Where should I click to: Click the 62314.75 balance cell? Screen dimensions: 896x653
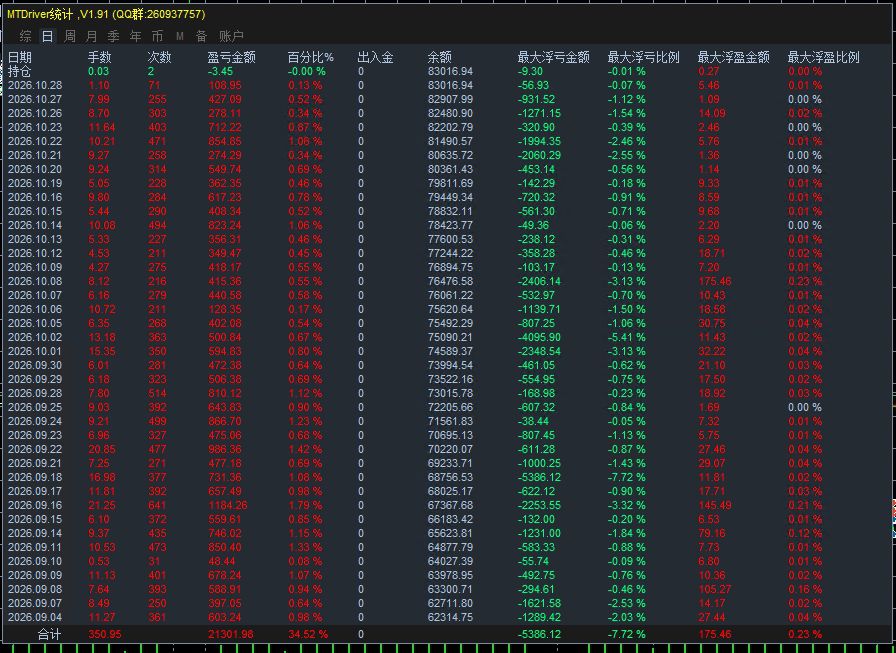click(450, 617)
